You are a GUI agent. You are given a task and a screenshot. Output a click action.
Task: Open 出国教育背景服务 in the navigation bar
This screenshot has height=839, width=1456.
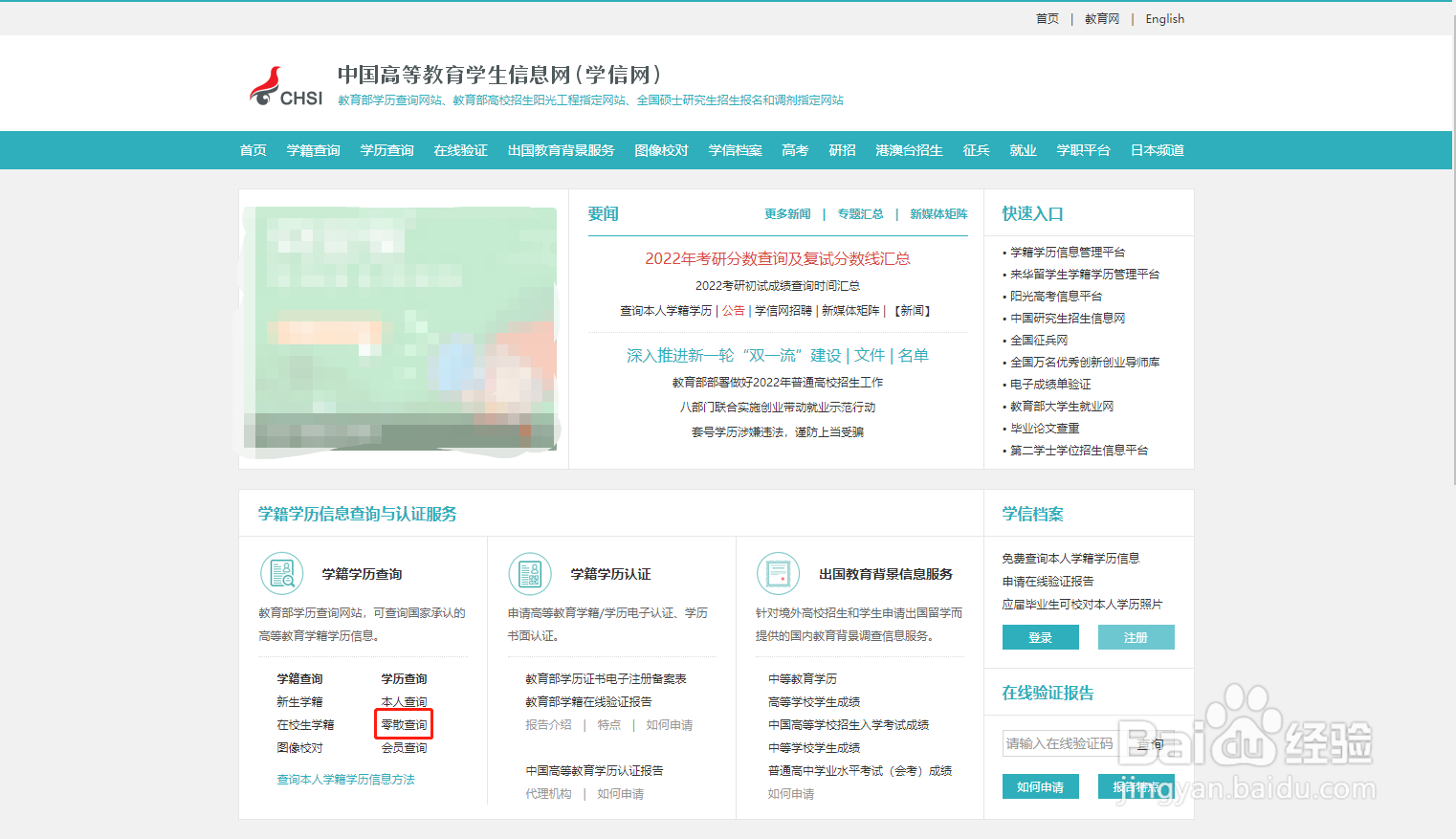562,150
